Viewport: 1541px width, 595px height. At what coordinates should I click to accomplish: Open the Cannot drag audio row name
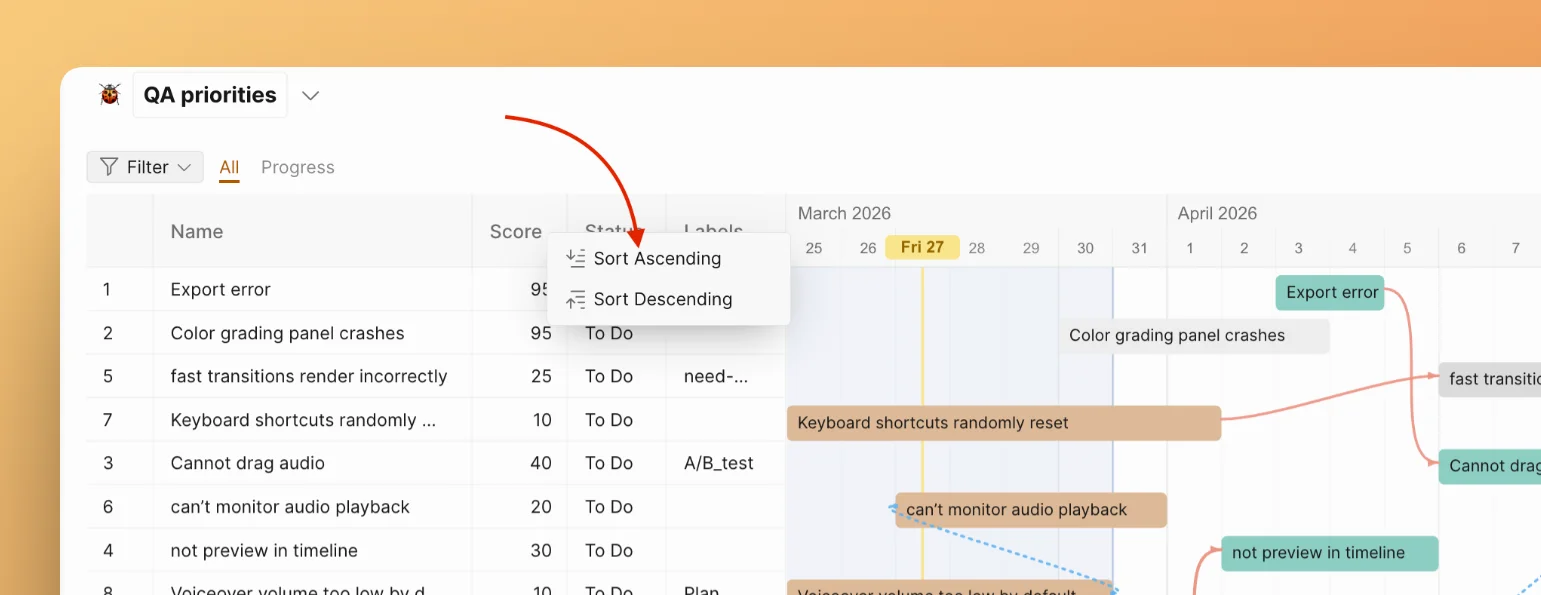point(247,463)
